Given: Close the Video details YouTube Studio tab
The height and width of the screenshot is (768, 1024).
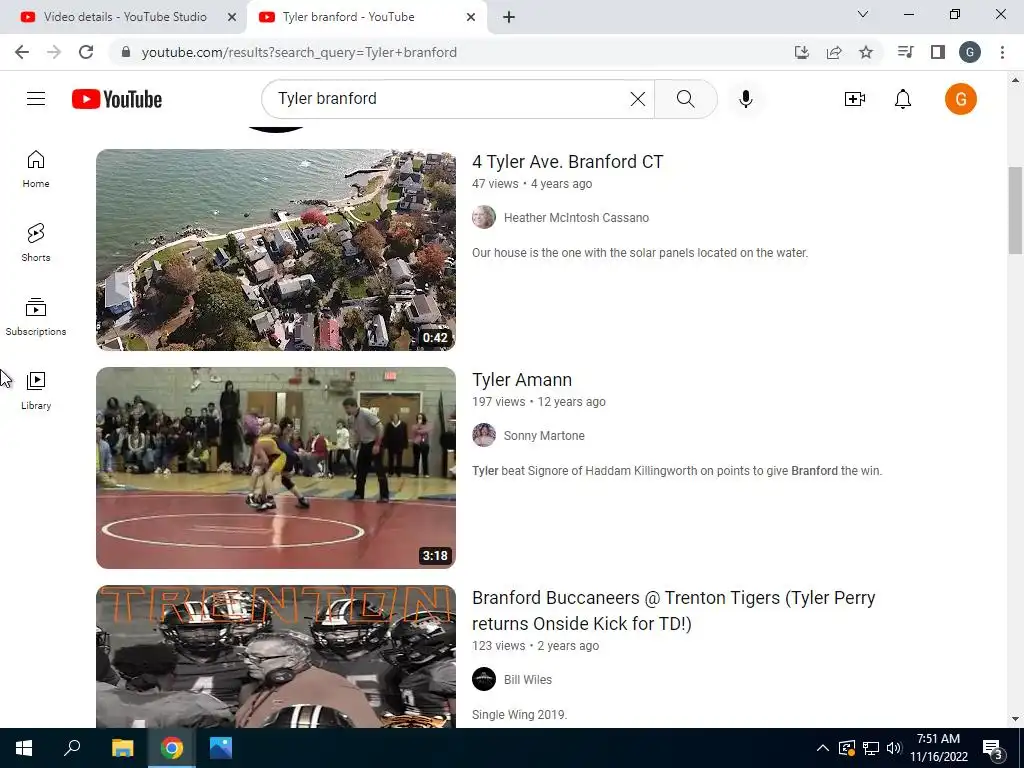Looking at the screenshot, I should [232, 17].
